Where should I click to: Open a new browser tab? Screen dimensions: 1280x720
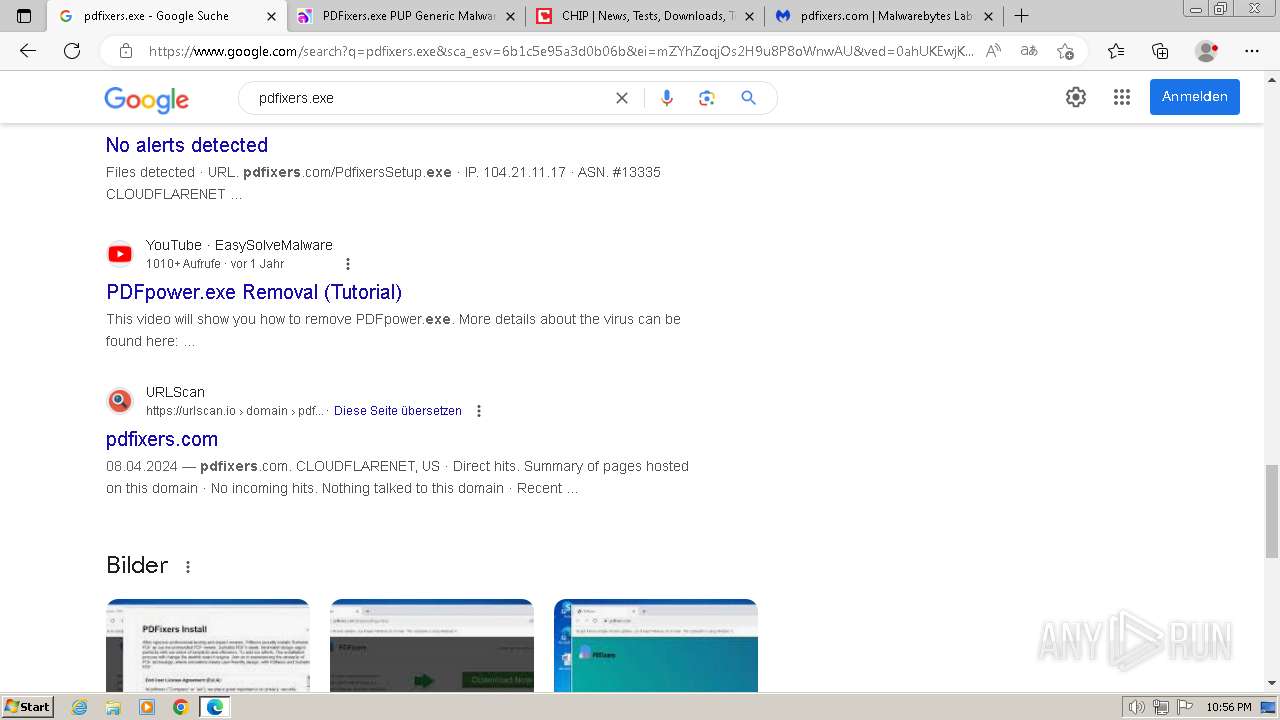pyautogui.click(x=1021, y=16)
